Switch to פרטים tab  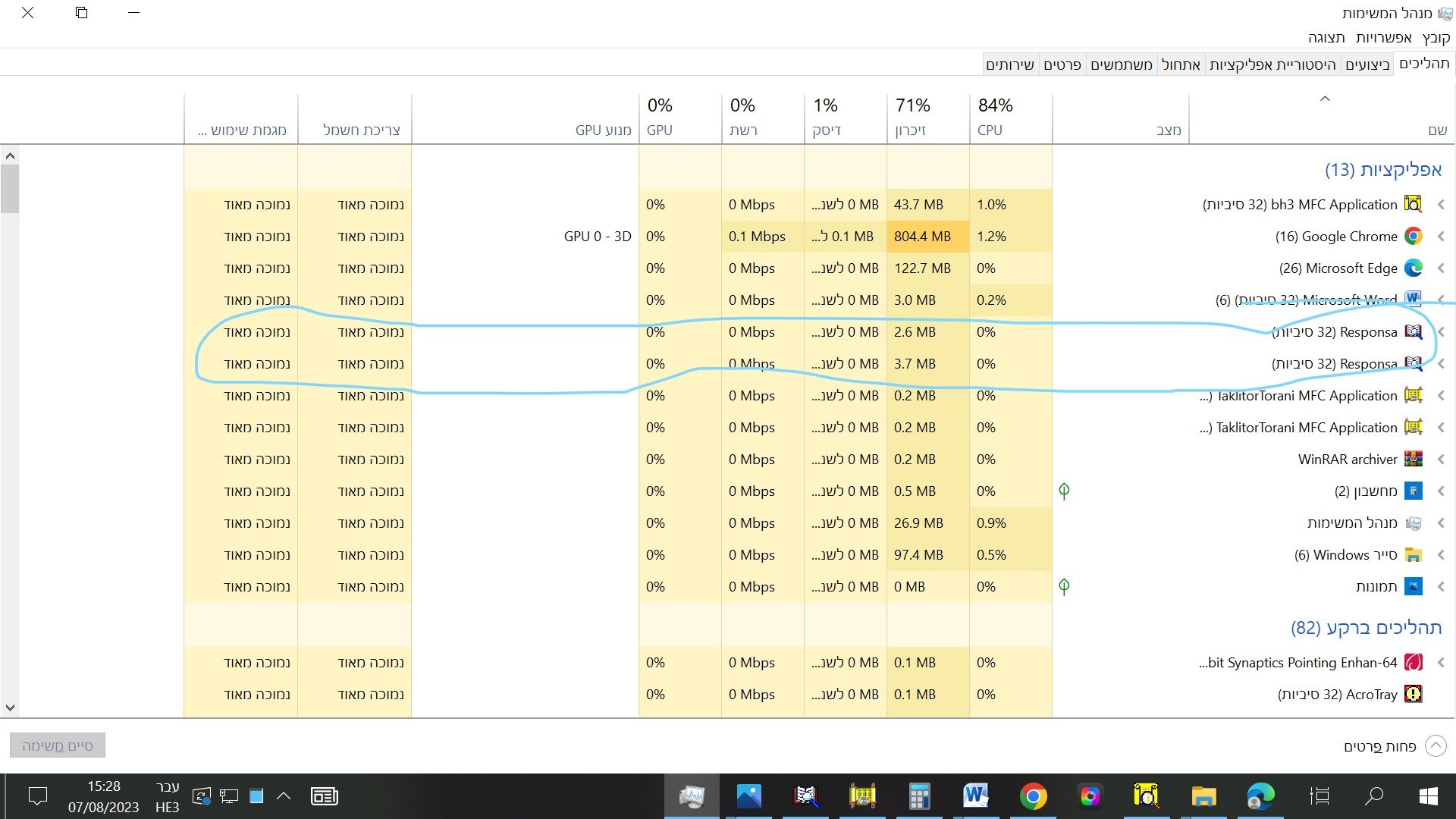(1062, 64)
